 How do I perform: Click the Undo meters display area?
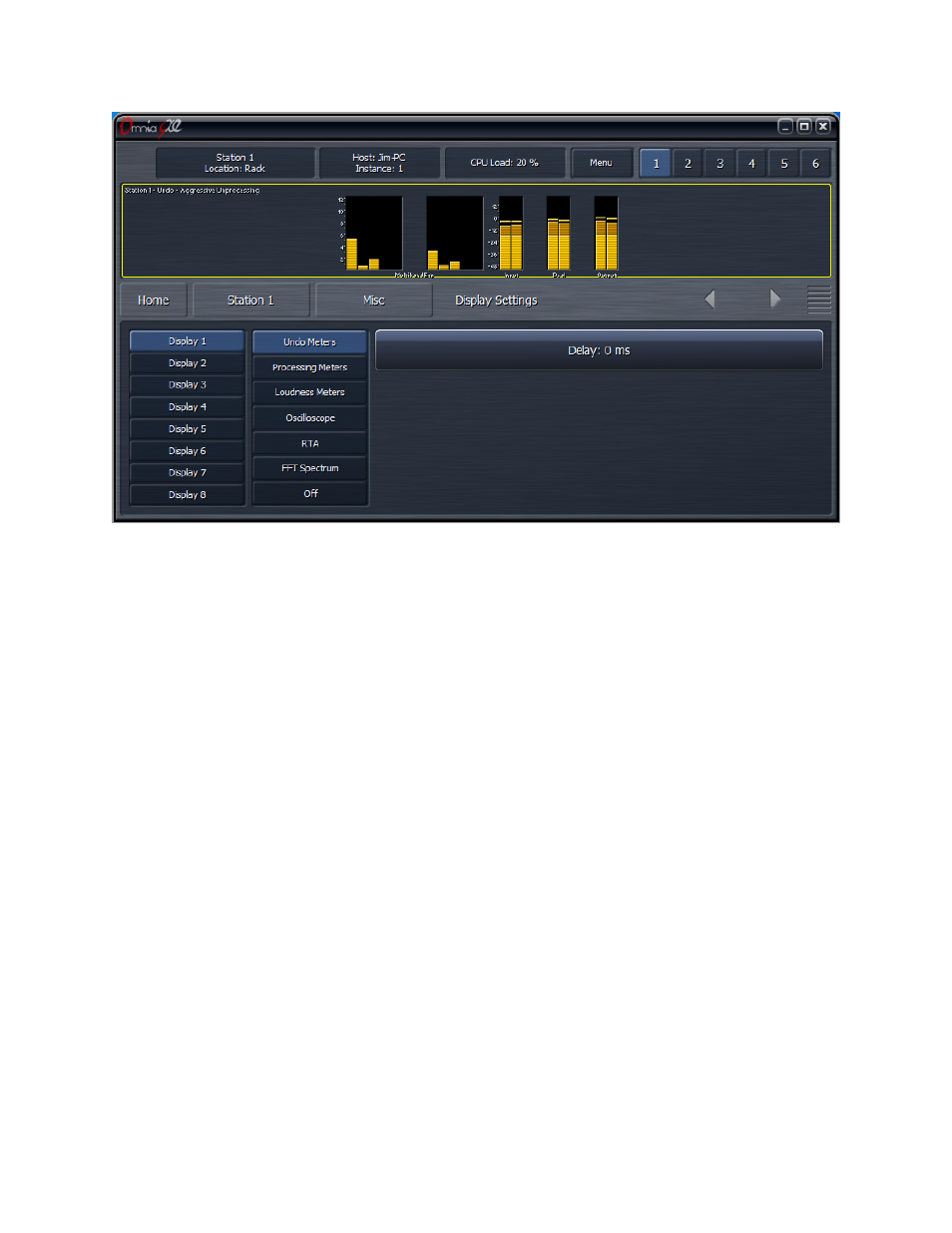(x=476, y=231)
